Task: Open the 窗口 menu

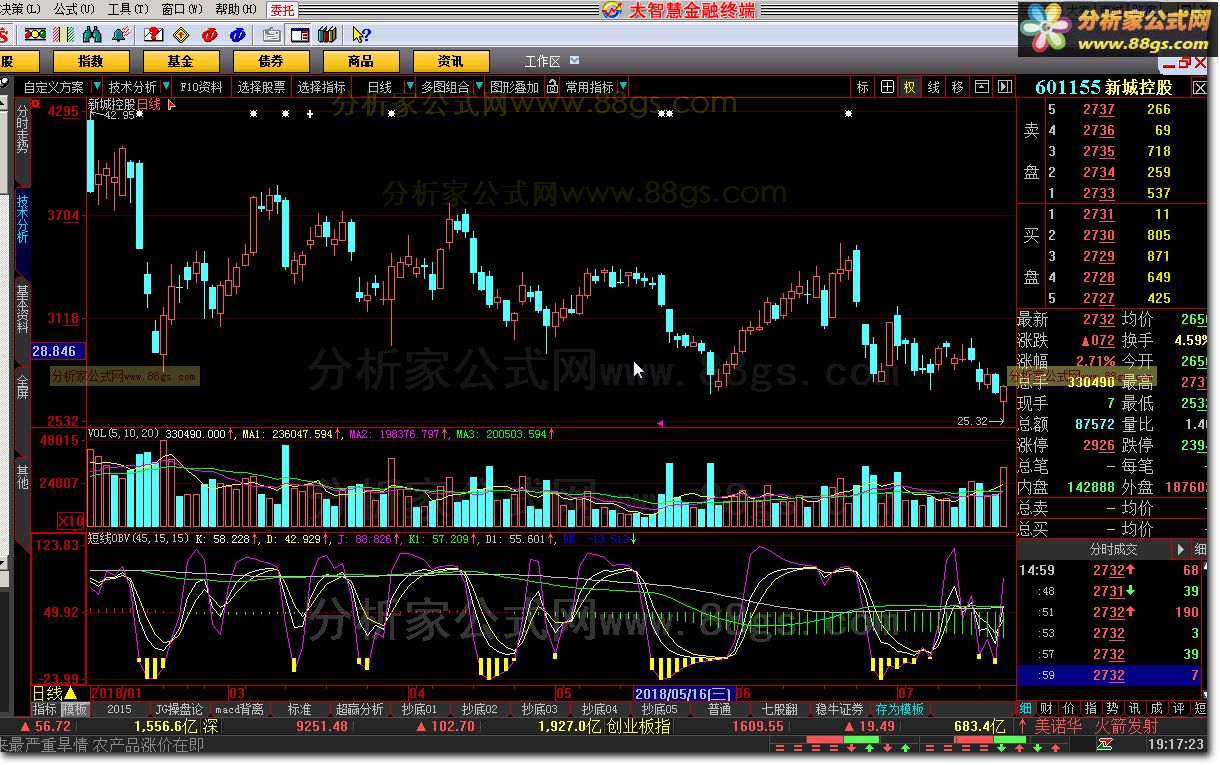Action: tap(182, 9)
